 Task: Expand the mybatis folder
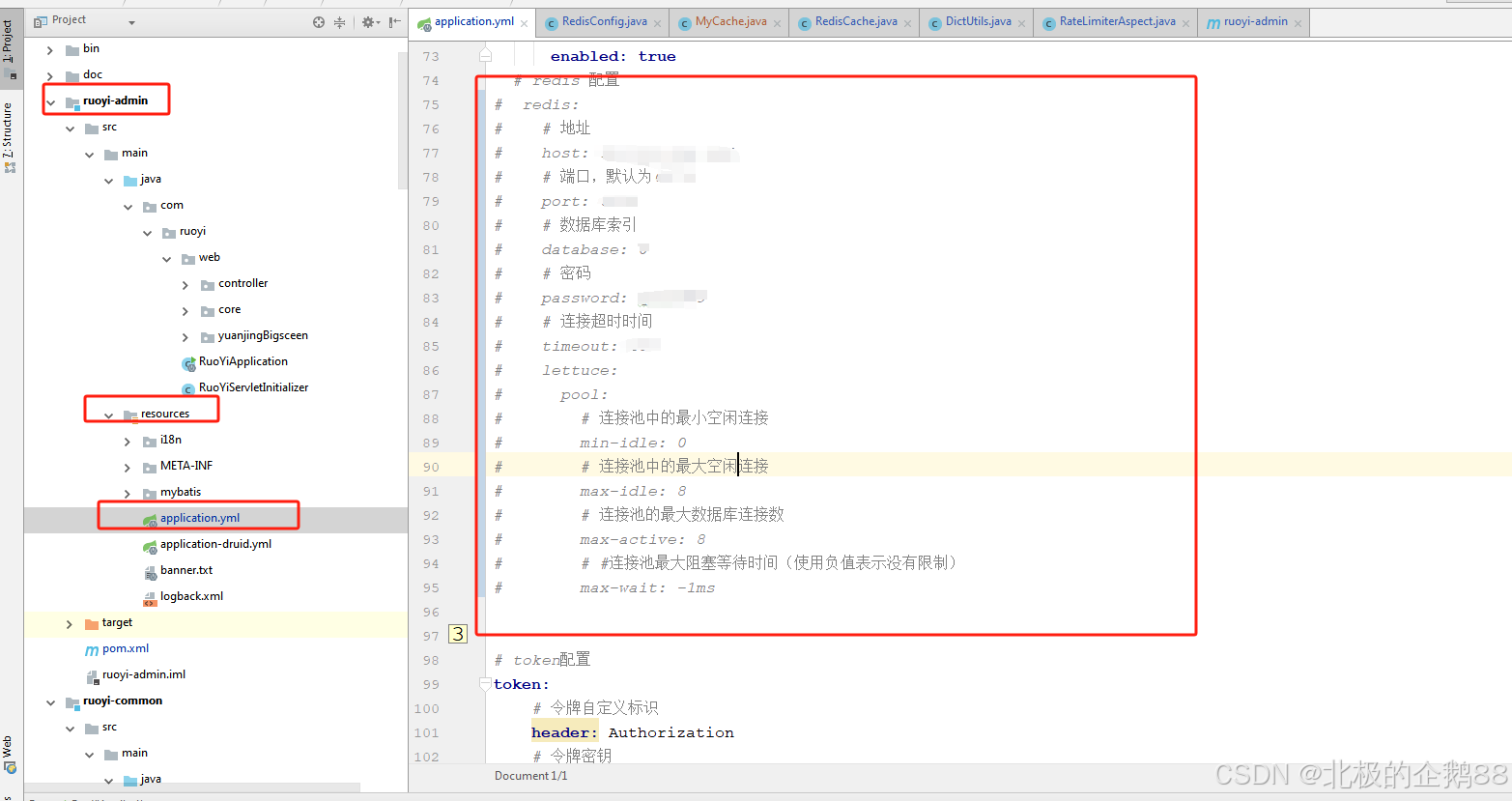pyautogui.click(x=128, y=493)
